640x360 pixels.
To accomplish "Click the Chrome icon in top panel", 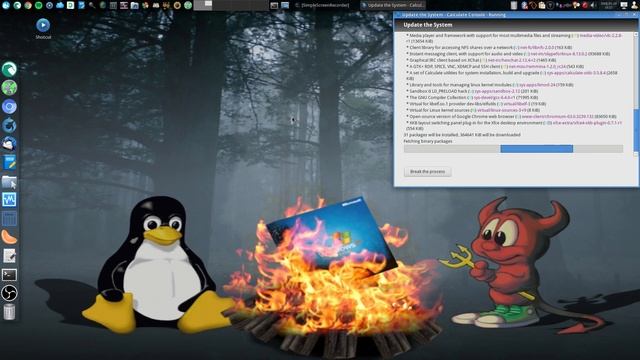I will (x=28, y=5).
